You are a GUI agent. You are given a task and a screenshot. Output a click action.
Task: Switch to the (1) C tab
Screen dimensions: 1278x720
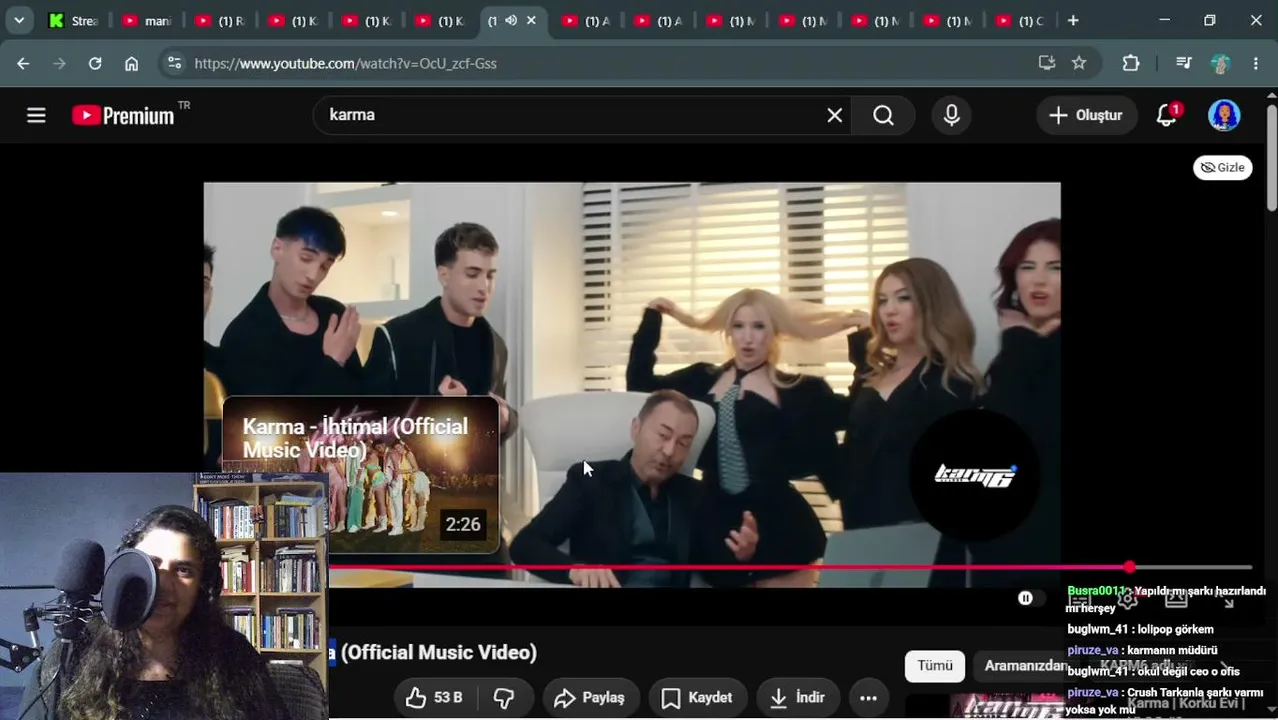[1020, 20]
